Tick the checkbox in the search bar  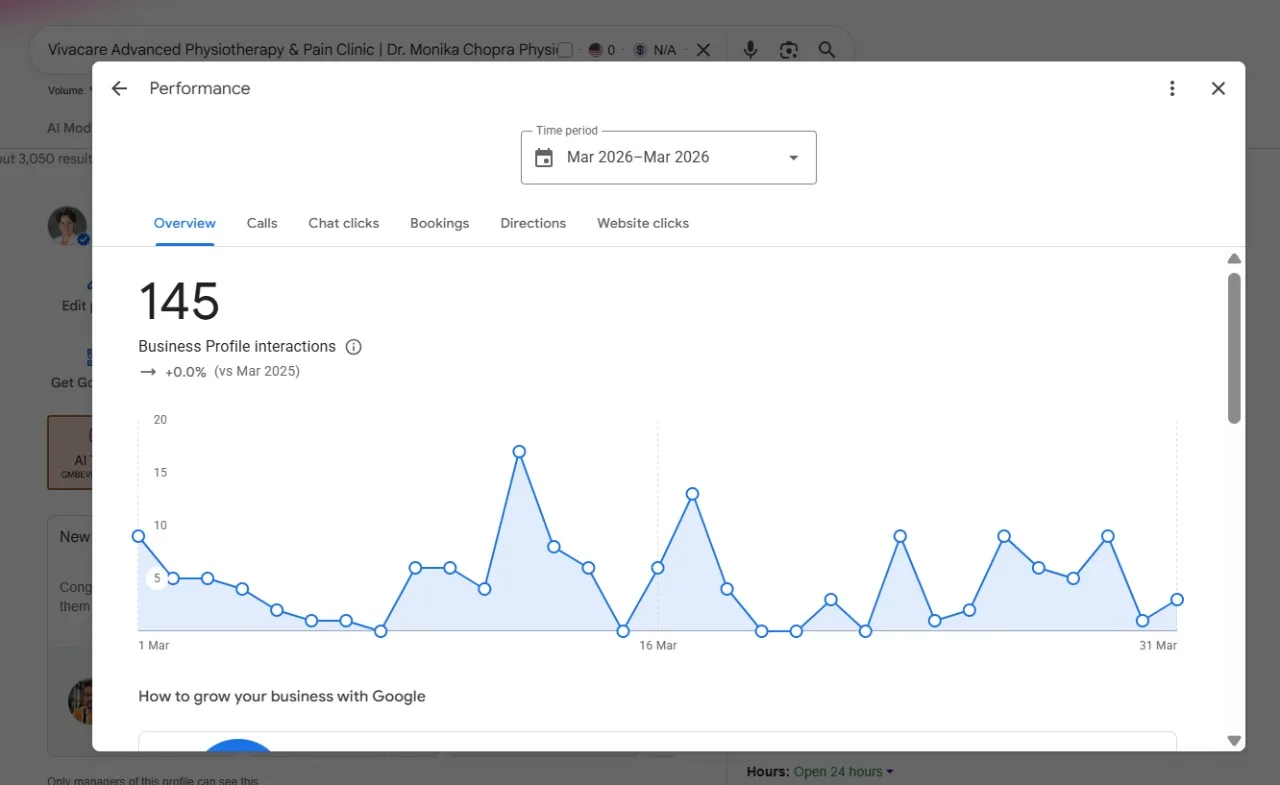click(565, 50)
